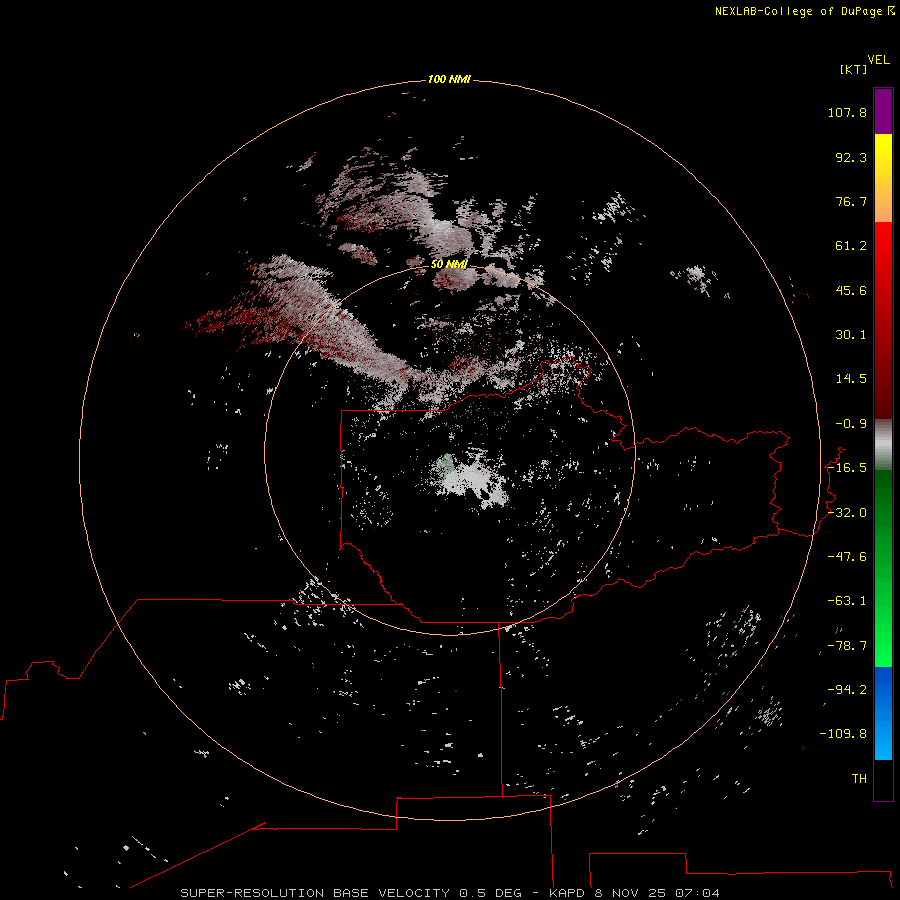900x900 pixels.
Task: Click the 8 NOV 25 date in the caption
Action: (x=631, y=893)
